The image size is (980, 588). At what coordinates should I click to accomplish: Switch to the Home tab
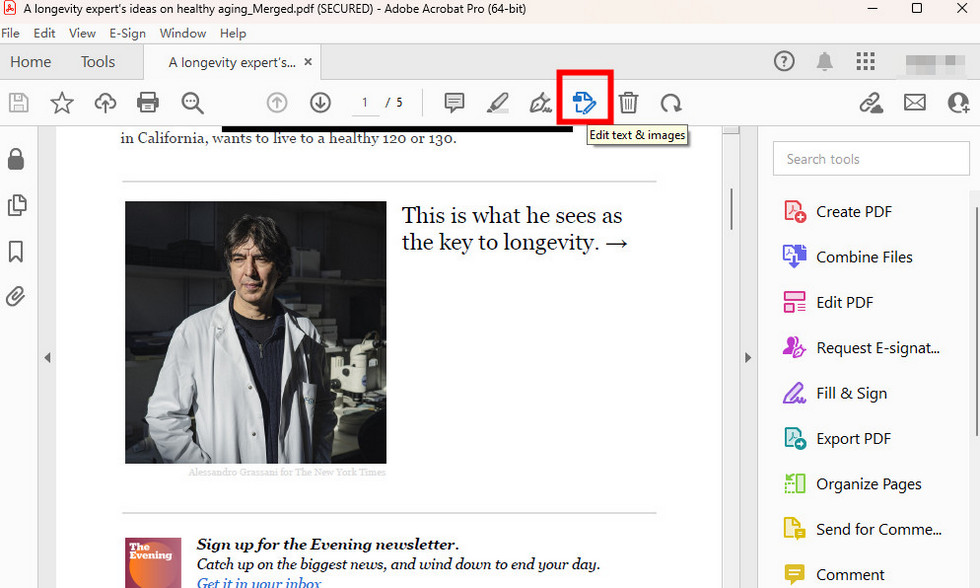30,61
